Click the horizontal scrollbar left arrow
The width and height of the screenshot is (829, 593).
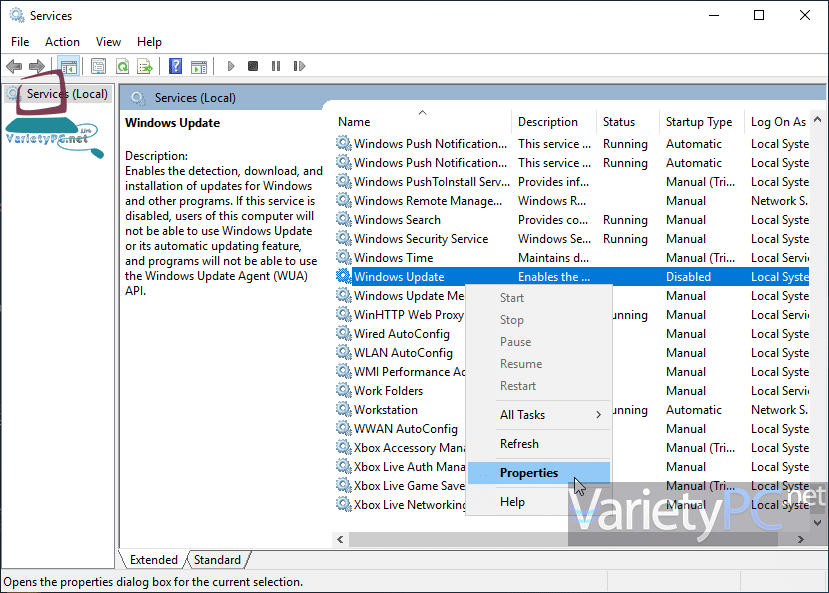(x=340, y=539)
